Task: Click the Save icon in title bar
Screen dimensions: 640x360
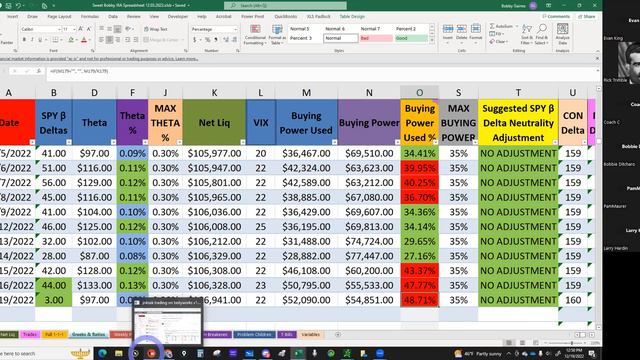Action: pyautogui.click(x=9, y=6)
